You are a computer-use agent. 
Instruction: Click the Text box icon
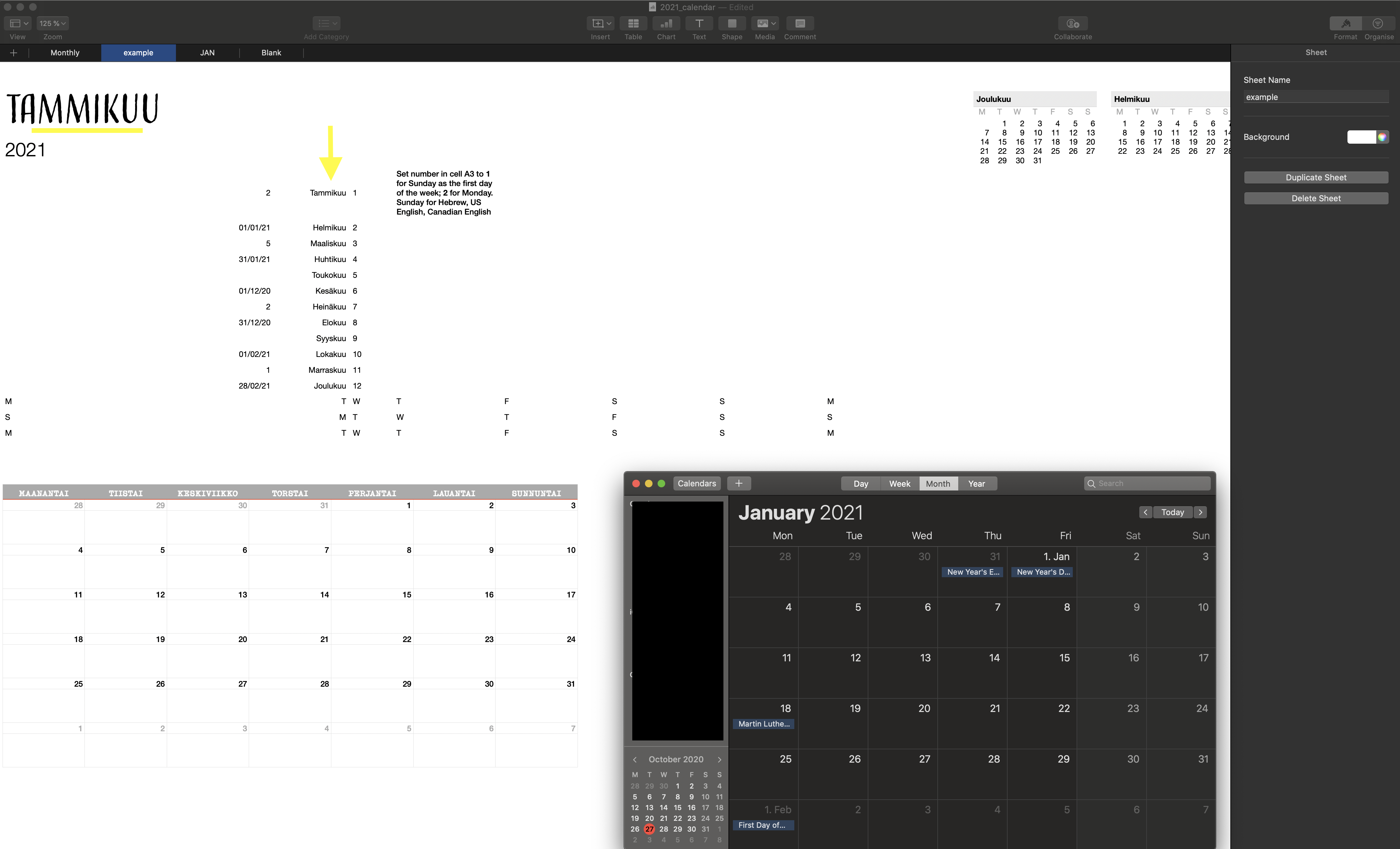[699, 23]
